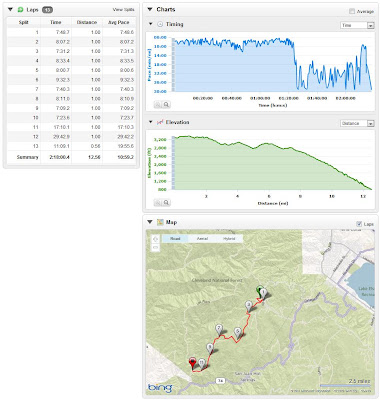
Task: Toggle the map Laps checkbox
Action: (x=359, y=224)
